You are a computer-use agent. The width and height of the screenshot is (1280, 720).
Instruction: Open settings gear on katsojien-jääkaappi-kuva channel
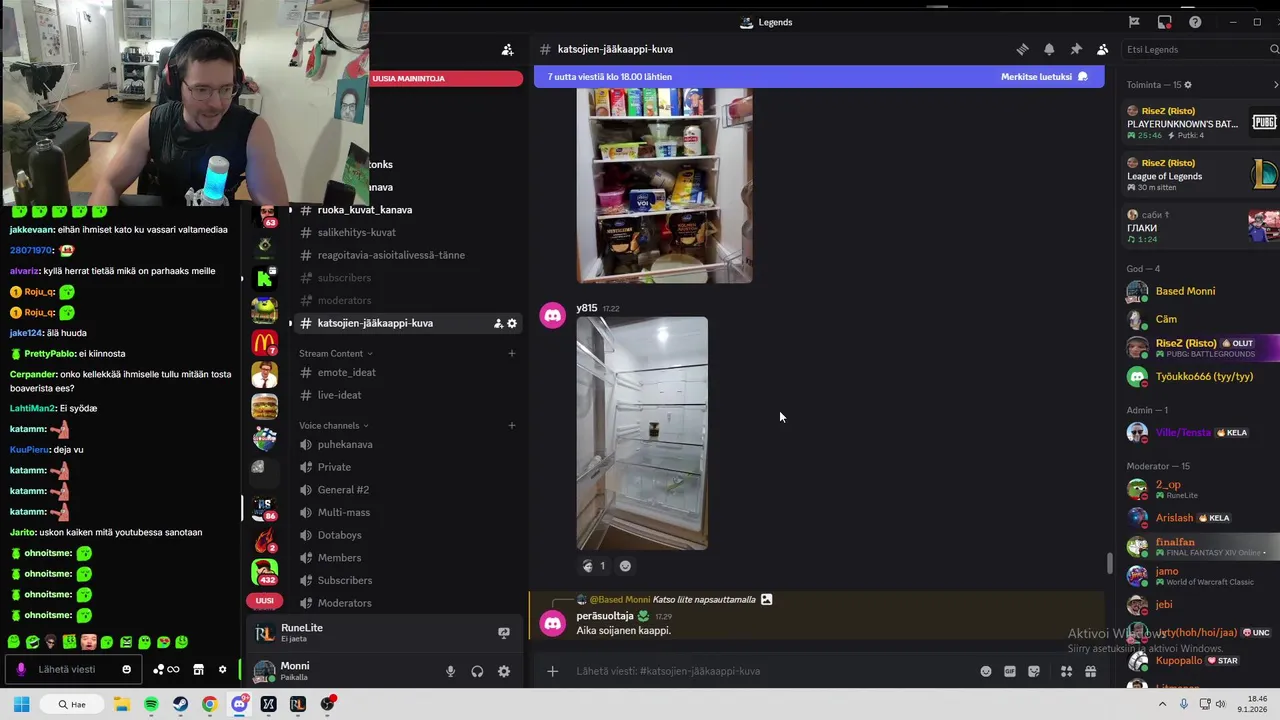[512, 323]
